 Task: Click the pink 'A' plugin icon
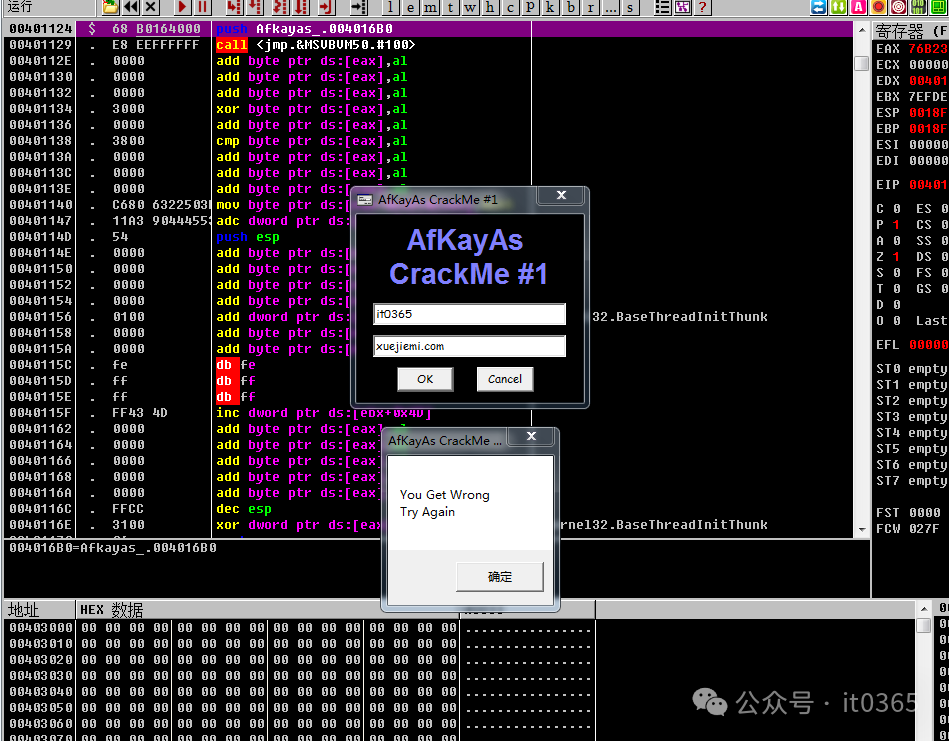858,7
